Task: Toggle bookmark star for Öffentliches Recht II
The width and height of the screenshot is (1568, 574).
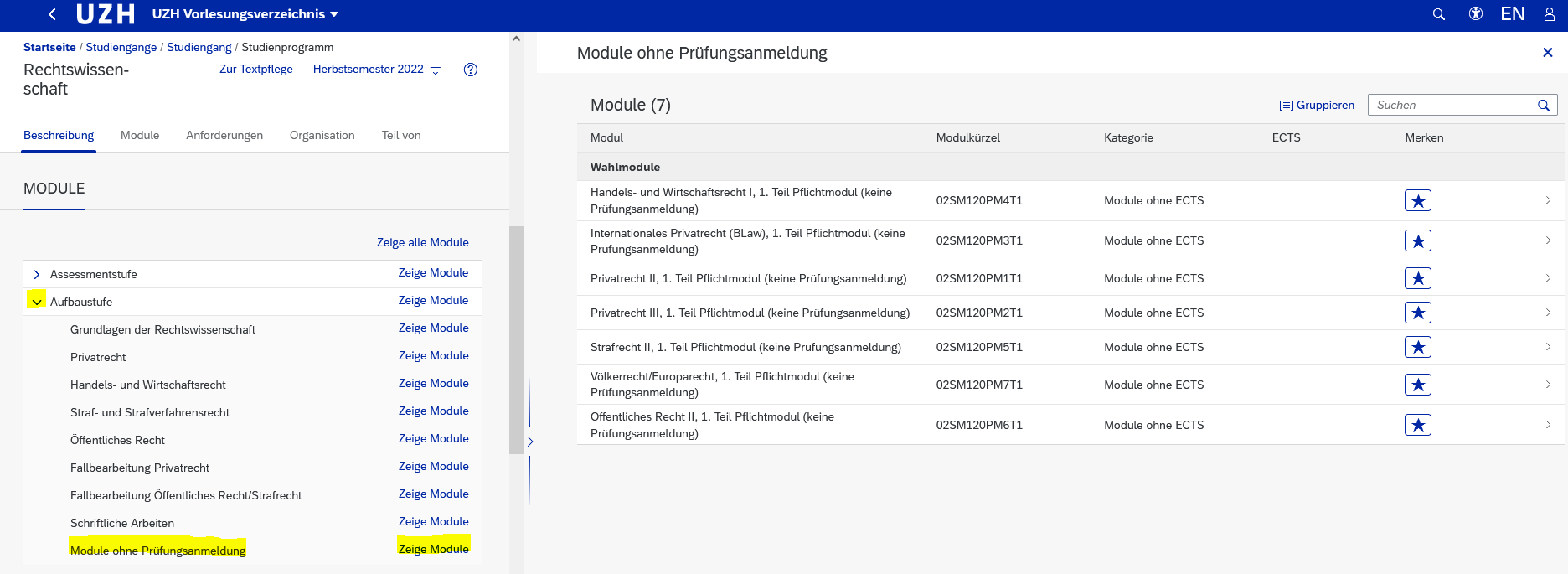Action: click(1418, 425)
